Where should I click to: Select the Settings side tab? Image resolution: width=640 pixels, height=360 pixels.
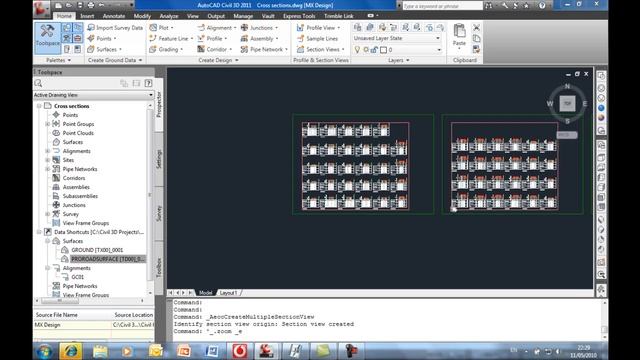click(x=159, y=159)
